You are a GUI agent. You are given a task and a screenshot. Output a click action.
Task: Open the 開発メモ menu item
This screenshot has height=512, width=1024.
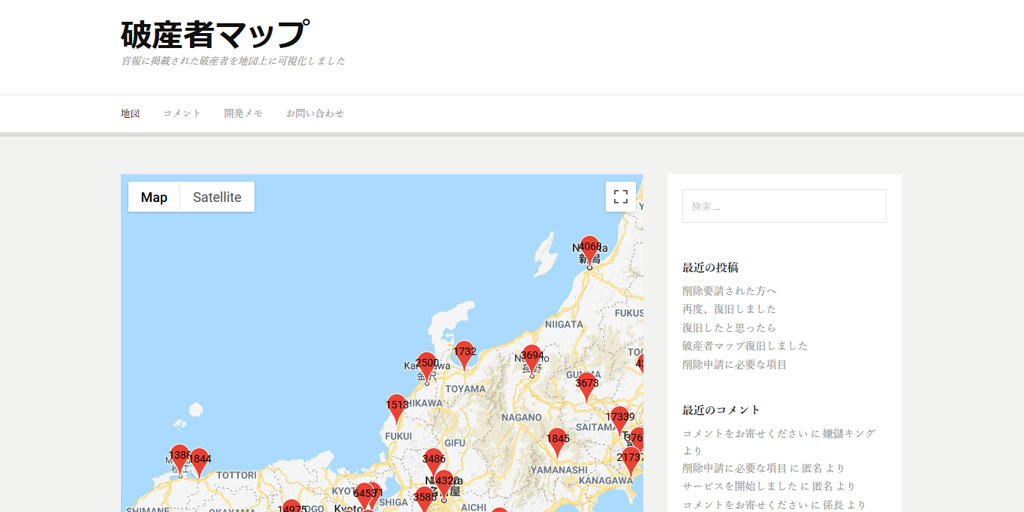click(243, 114)
